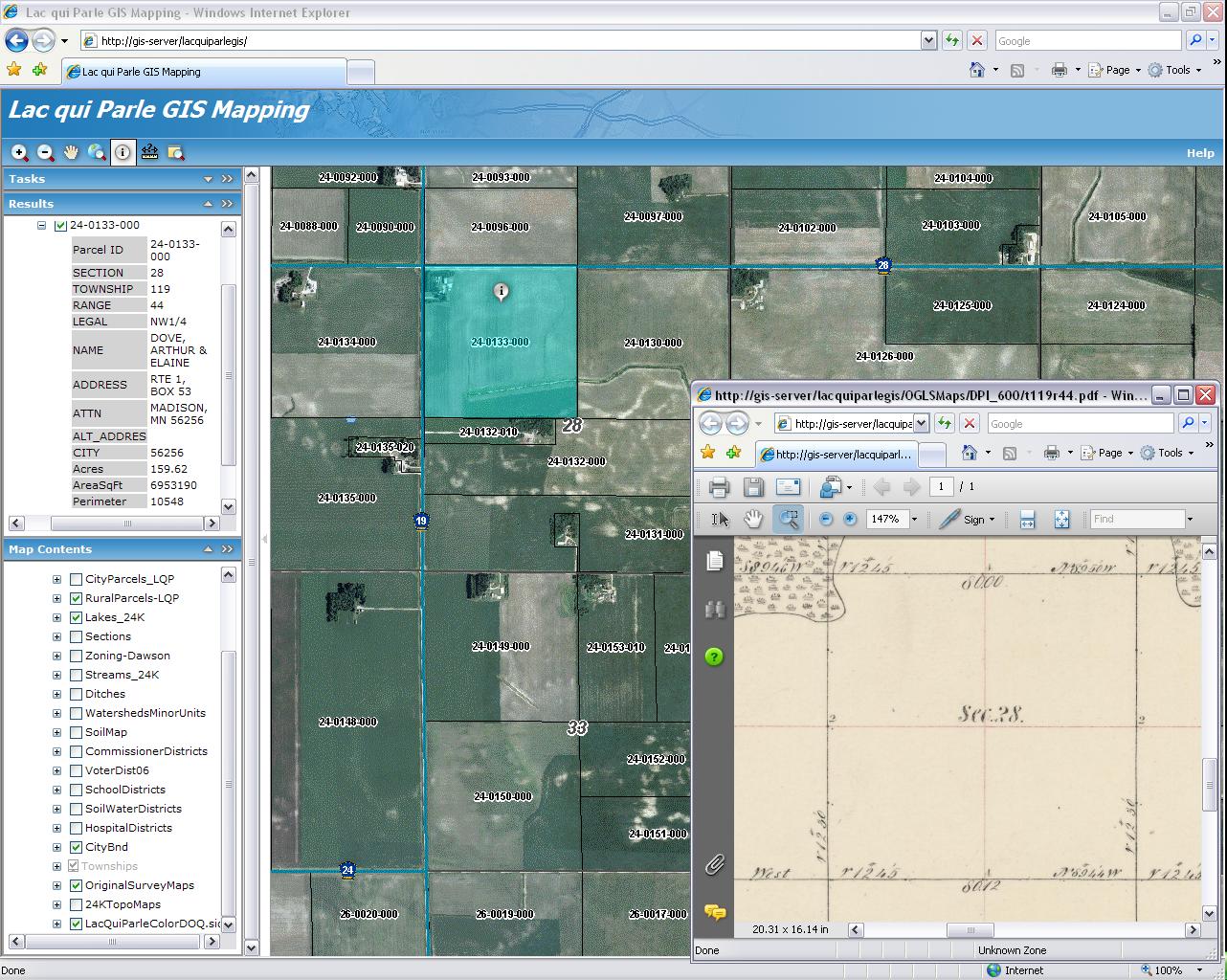Select the Zoom In map tool
This screenshot has width=1227, height=980.
[x=19, y=152]
